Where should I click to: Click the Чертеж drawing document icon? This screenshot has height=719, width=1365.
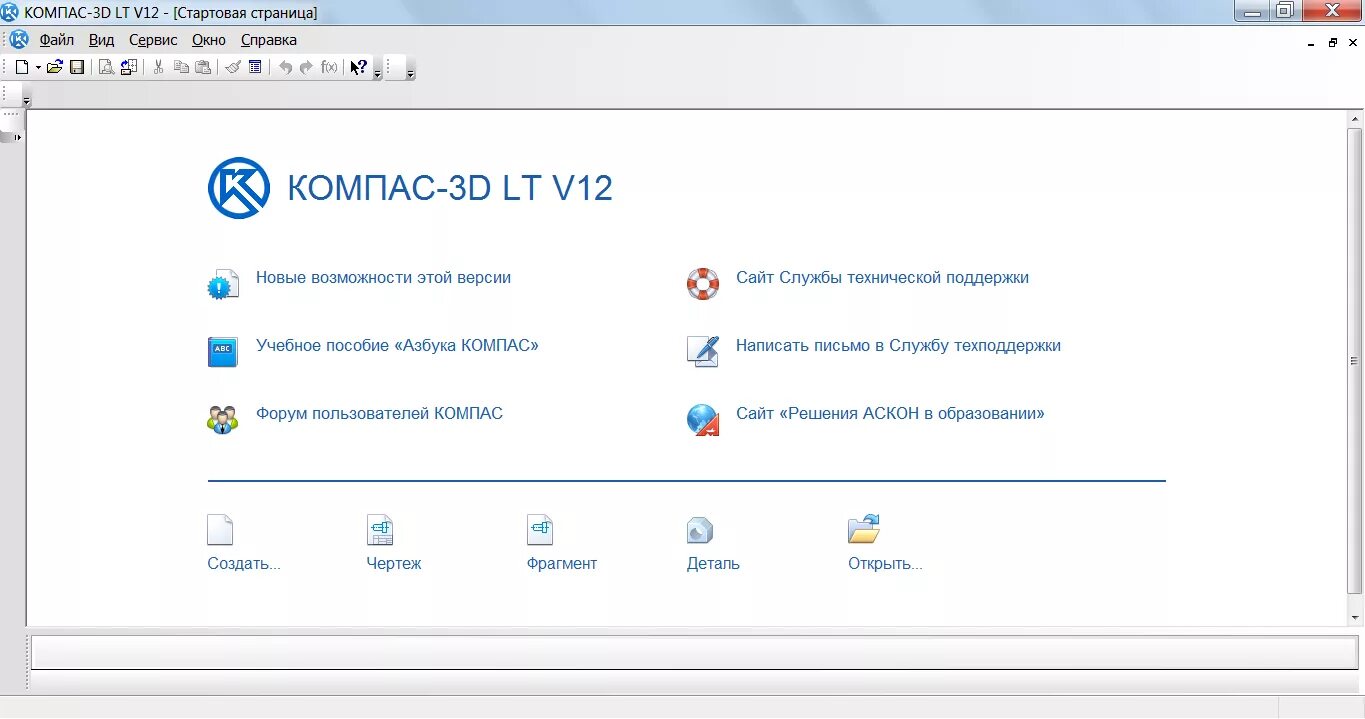click(380, 530)
